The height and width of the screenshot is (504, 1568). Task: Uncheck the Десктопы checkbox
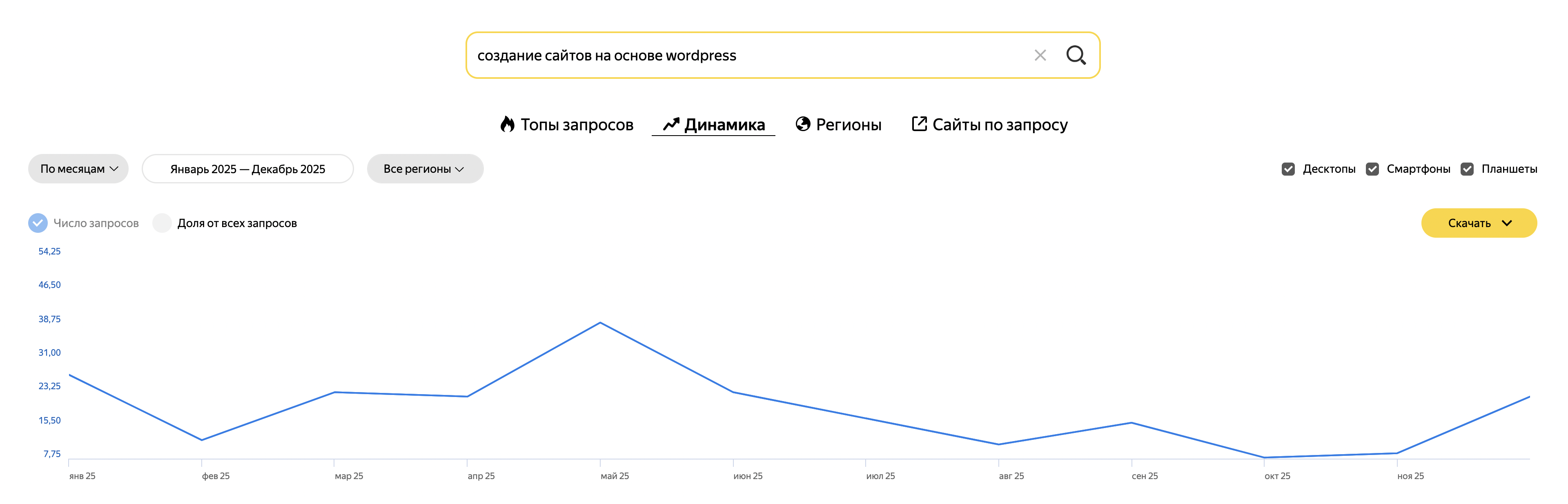point(1288,169)
